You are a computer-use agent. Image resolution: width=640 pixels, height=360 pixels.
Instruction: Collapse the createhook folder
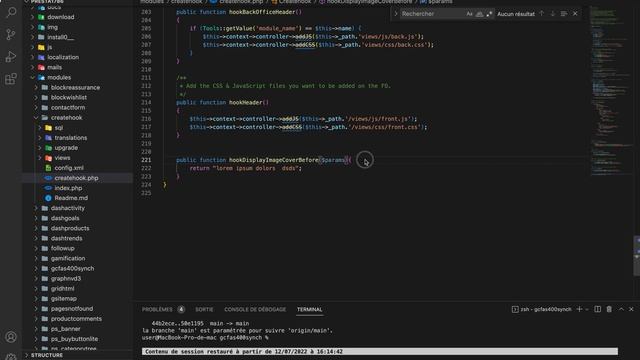pos(36,118)
